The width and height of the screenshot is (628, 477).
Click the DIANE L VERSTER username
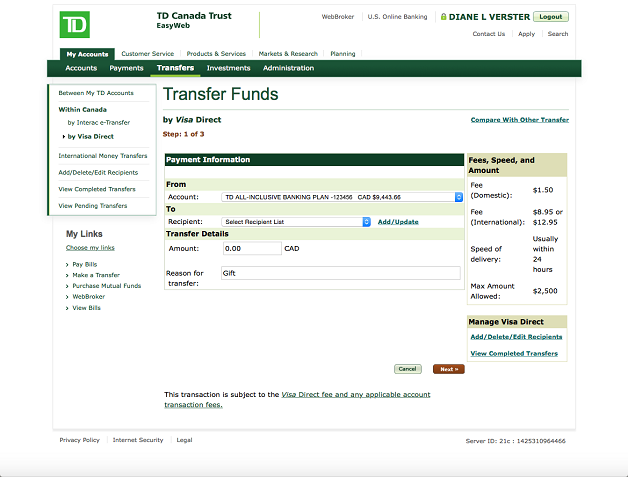tap(489, 17)
